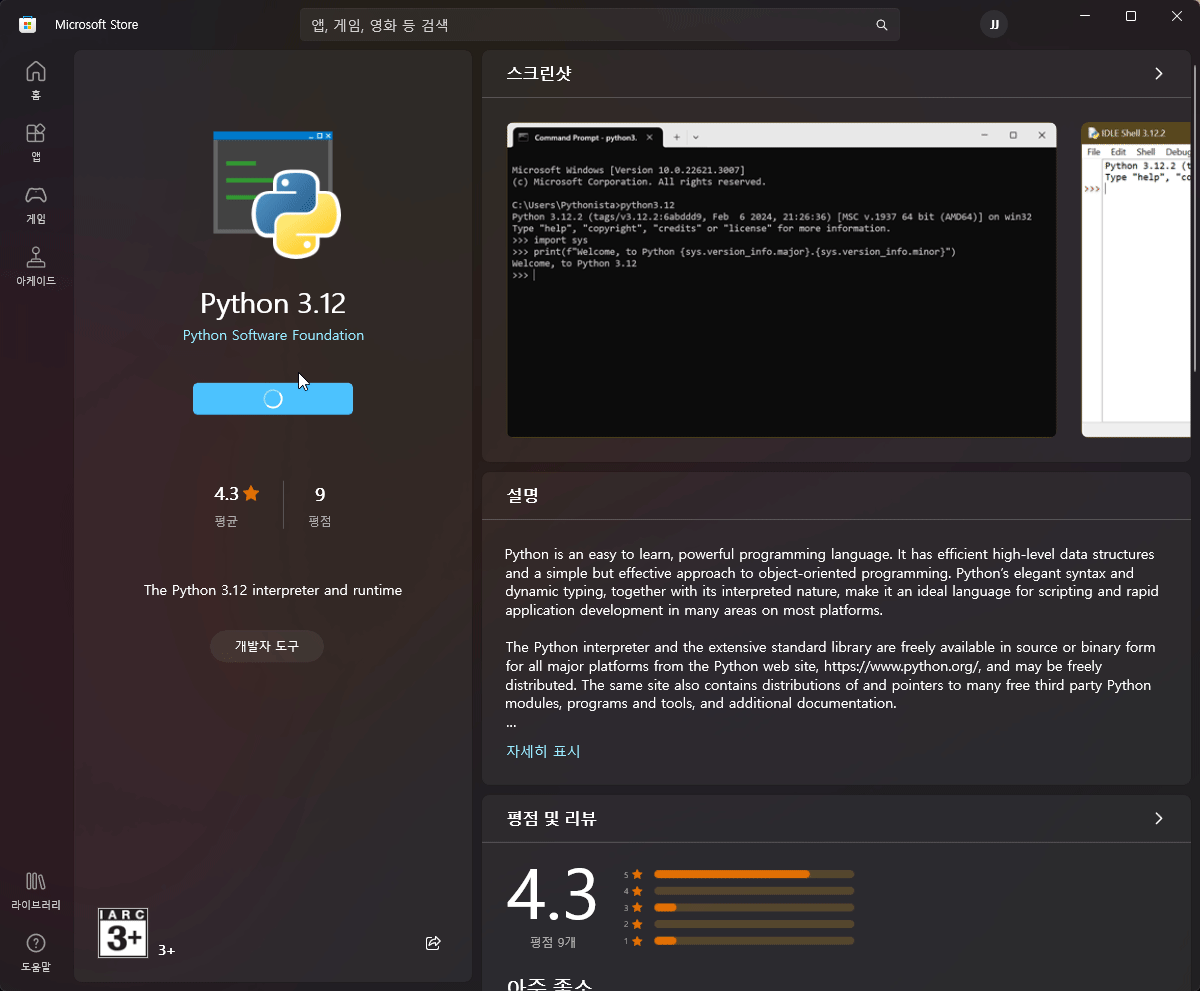
Task: Open the Microsoft Store logo icon
Action: [x=26, y=24]
